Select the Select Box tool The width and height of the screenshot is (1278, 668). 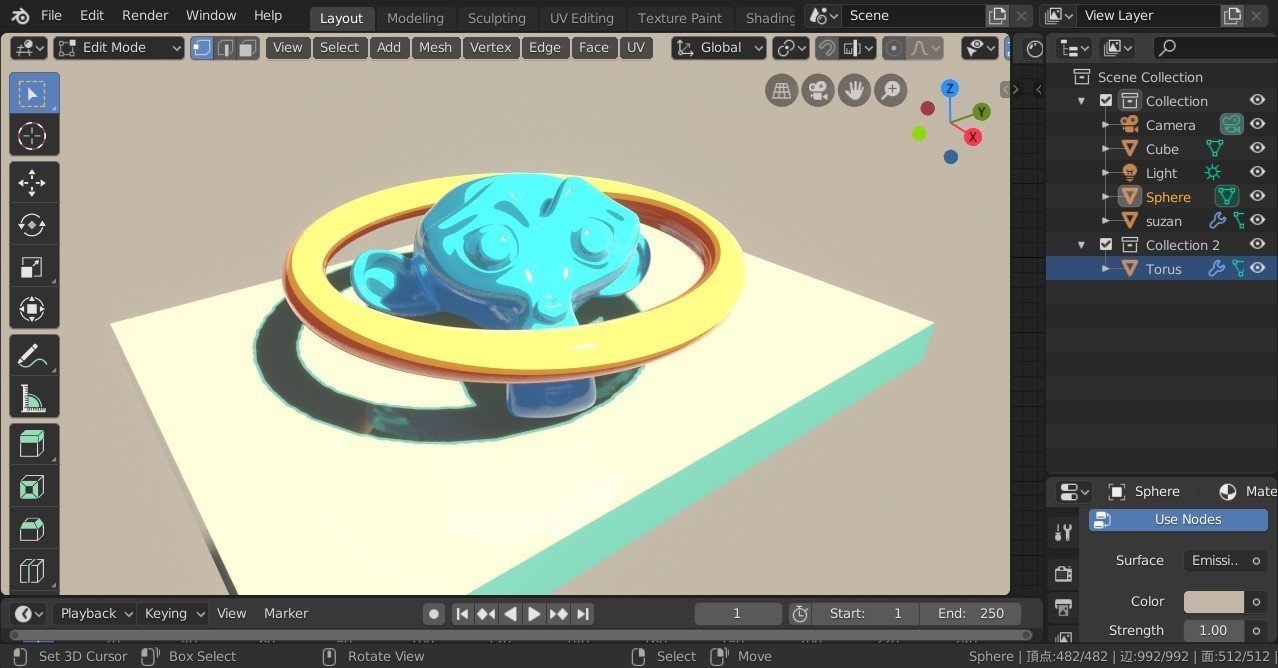coord(34,94)
